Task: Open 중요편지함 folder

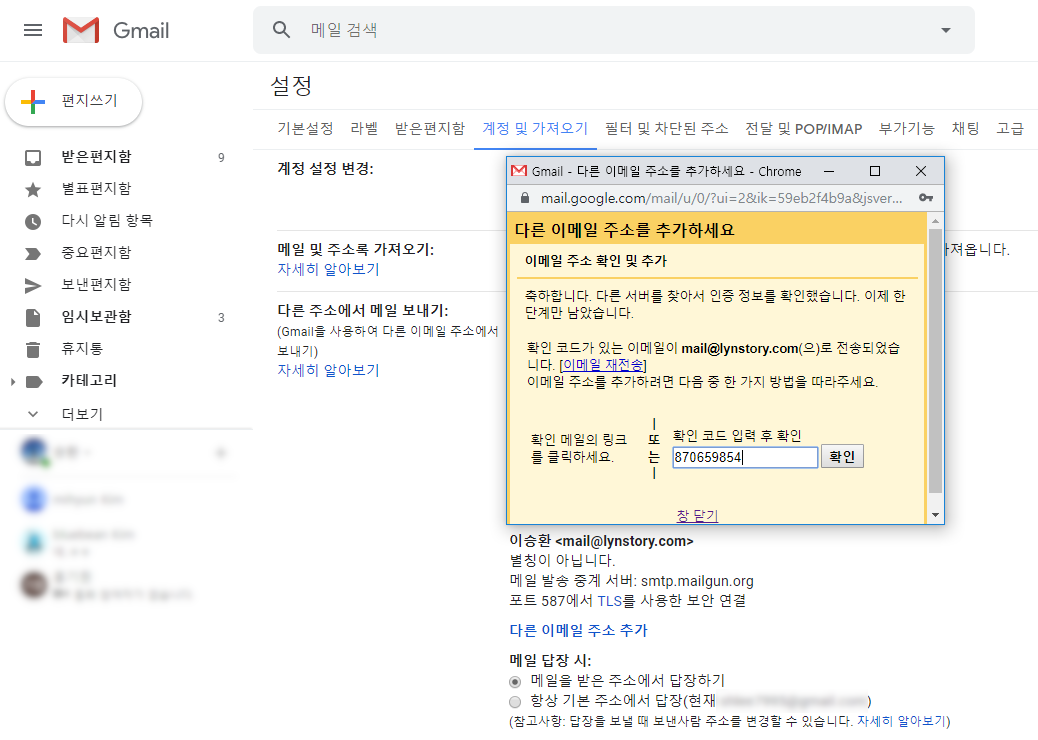Action: pyautogui.click(x=97, y=252)
